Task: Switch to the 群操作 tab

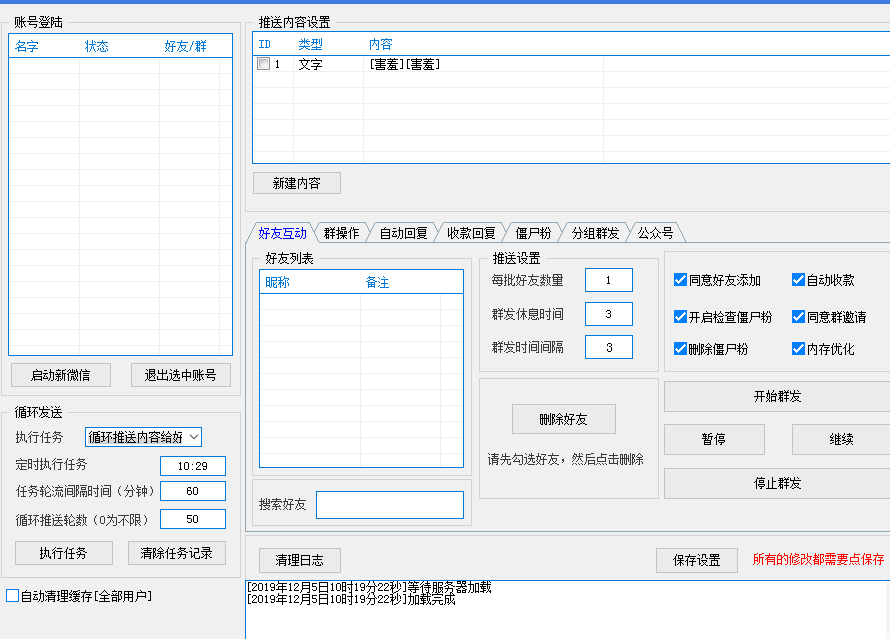Action: 341,233
